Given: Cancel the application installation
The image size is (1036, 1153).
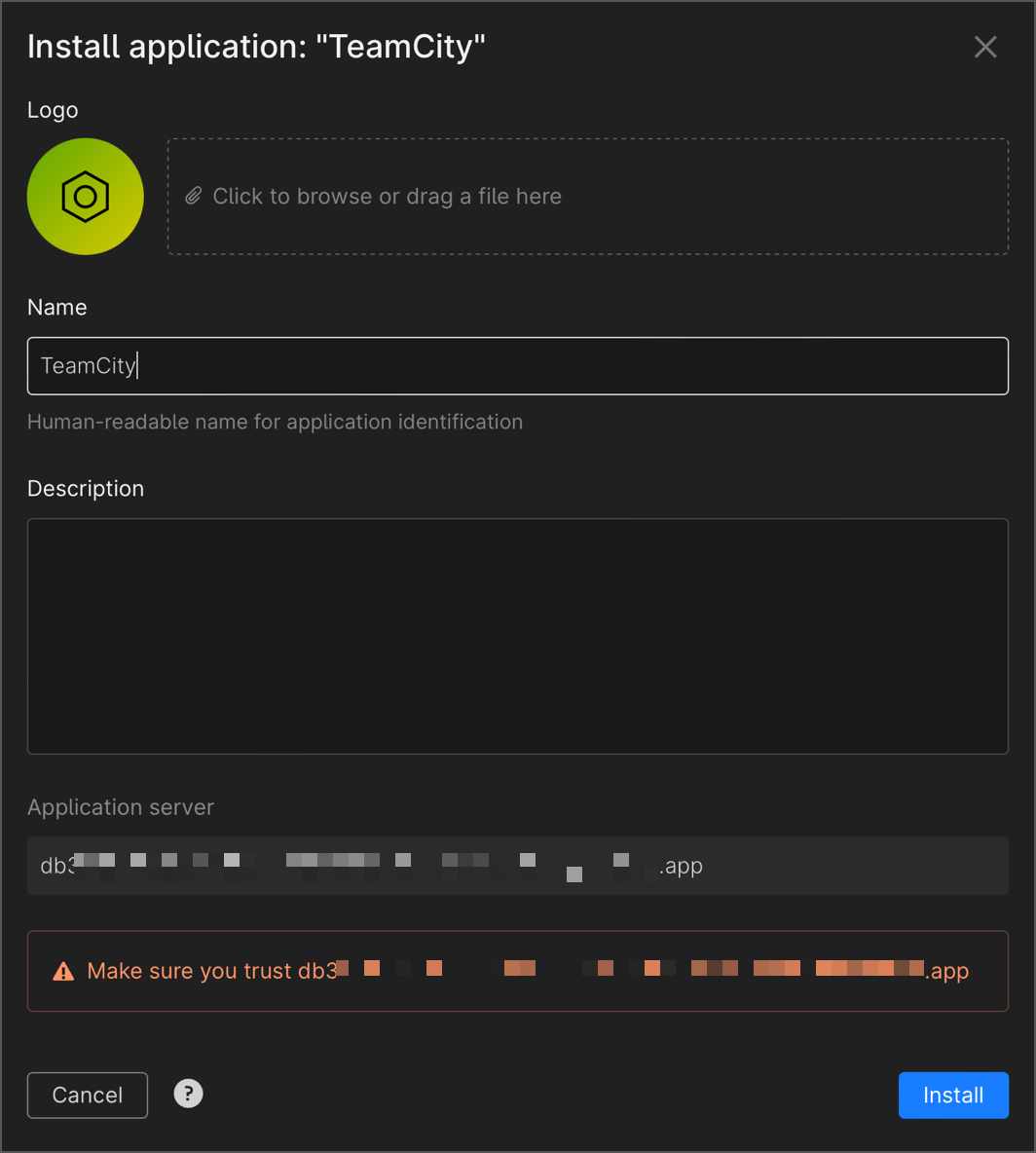Looking at the screenshot, I should [87, 1095].
